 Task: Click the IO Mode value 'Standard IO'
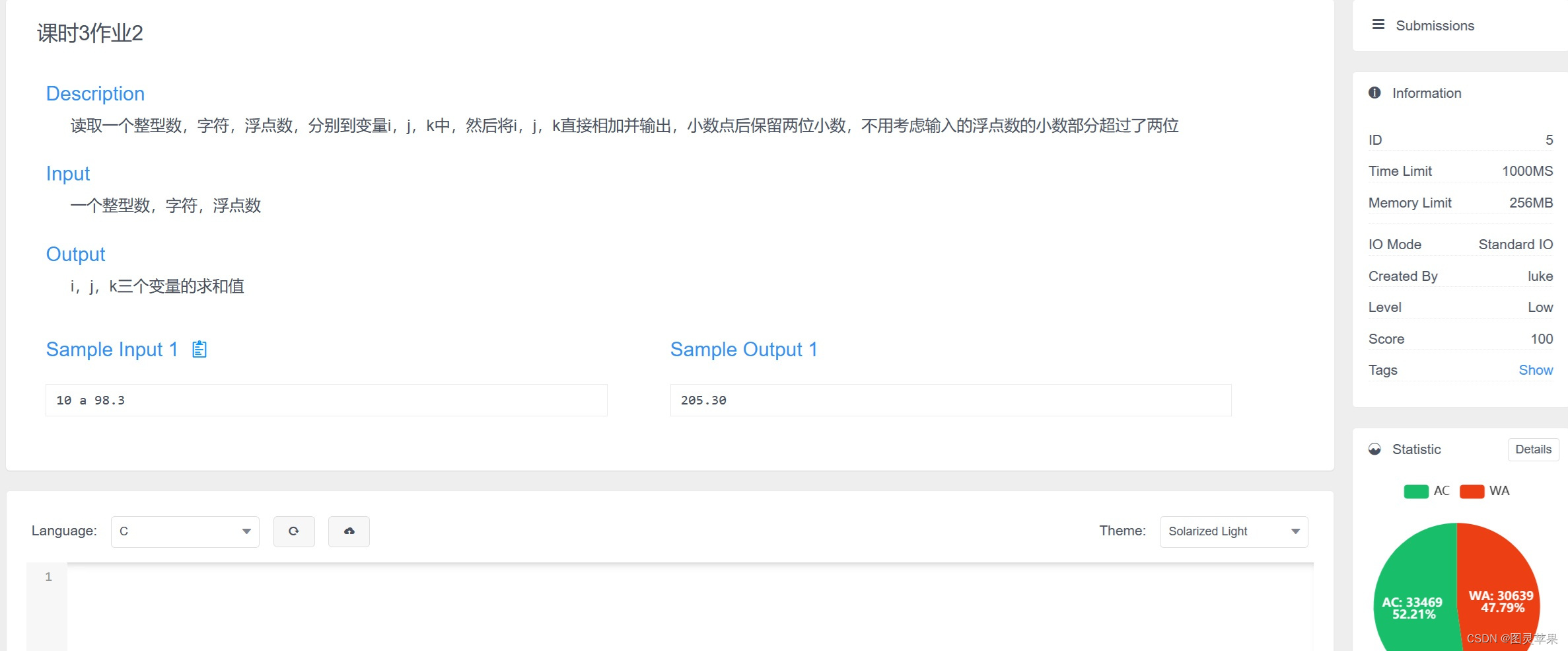click(x=1515, y=245)
